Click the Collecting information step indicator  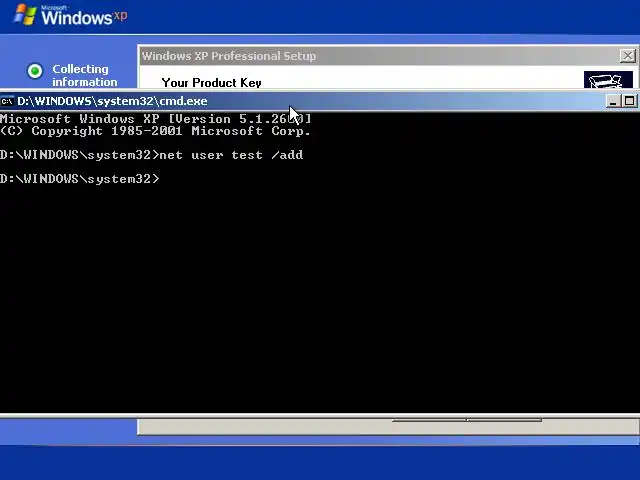click(x=35, y=71)
